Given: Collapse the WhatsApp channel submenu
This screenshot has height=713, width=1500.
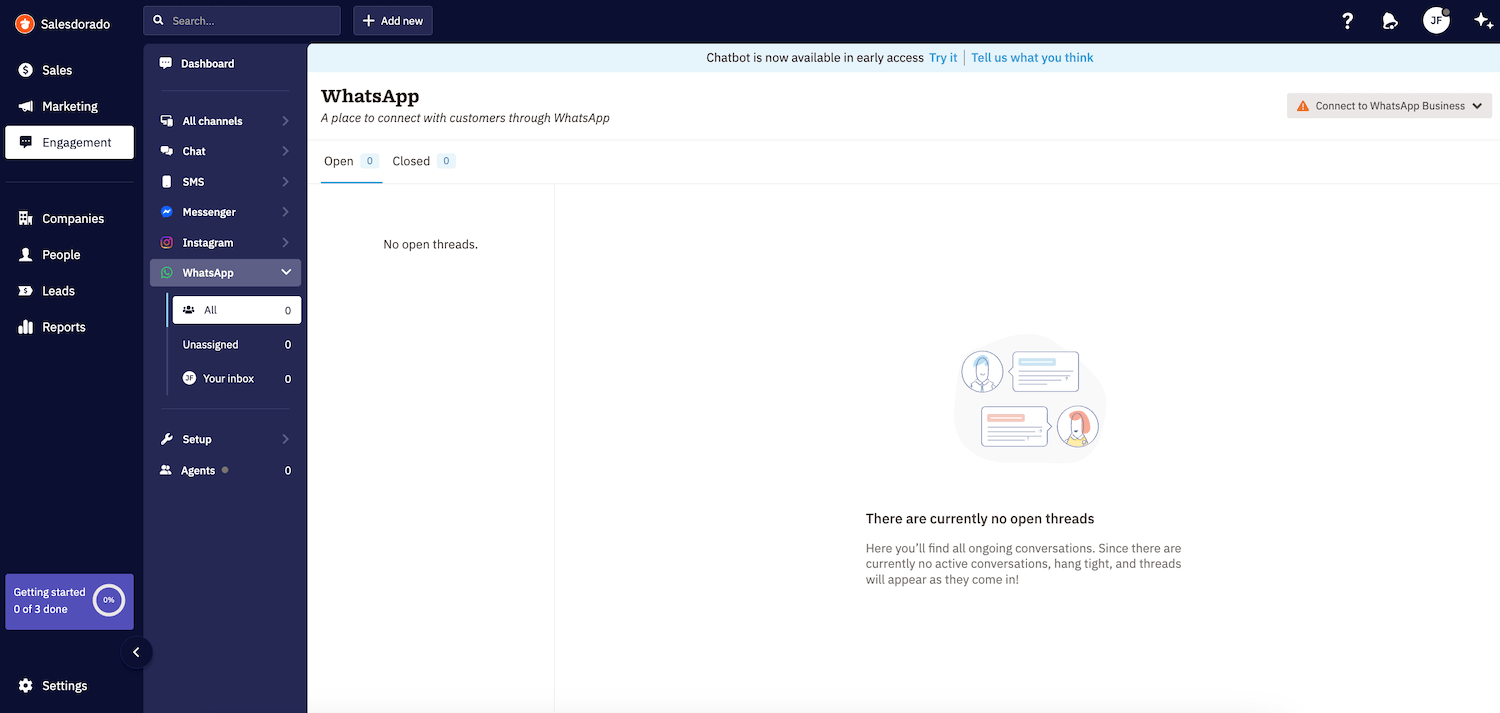Looking at the screenshot, I should coord(286,273).
